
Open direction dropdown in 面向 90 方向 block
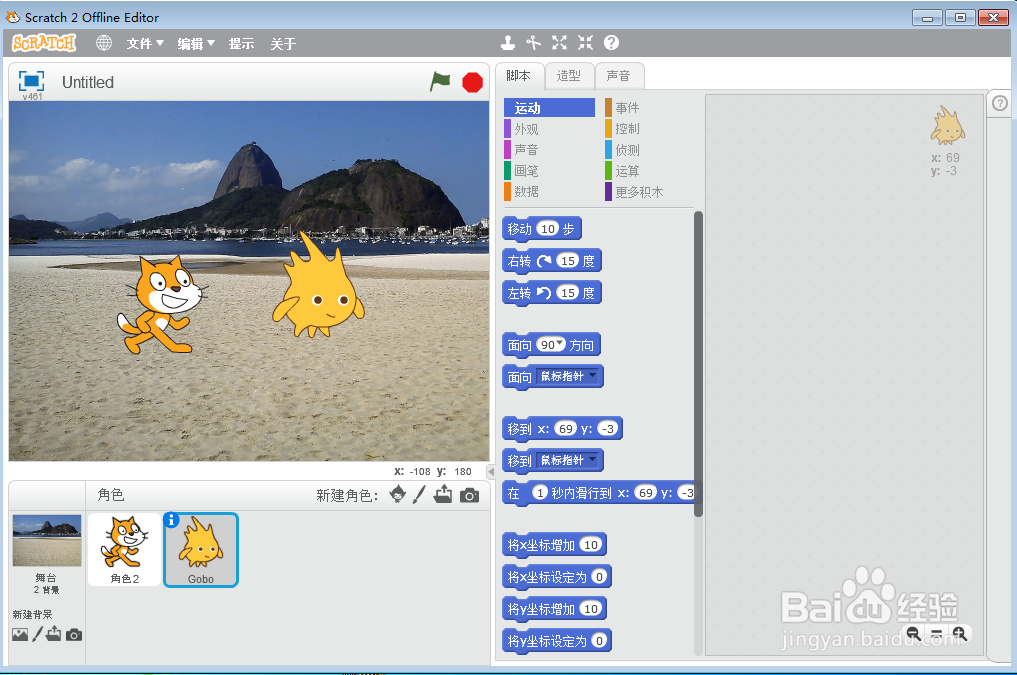560,344
